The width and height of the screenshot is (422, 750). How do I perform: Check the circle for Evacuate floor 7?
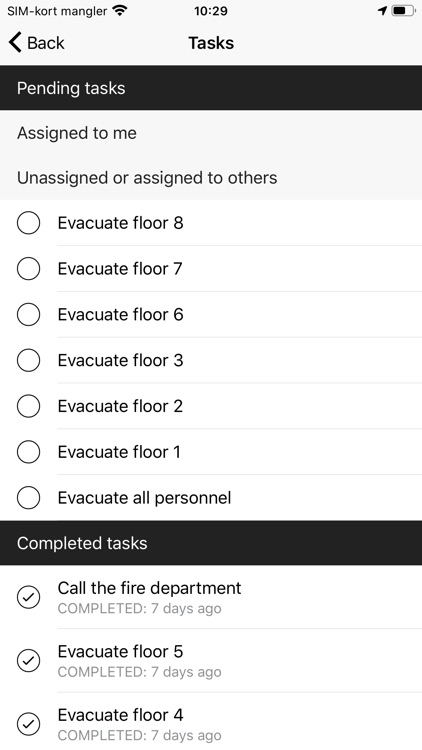point(28,269)
